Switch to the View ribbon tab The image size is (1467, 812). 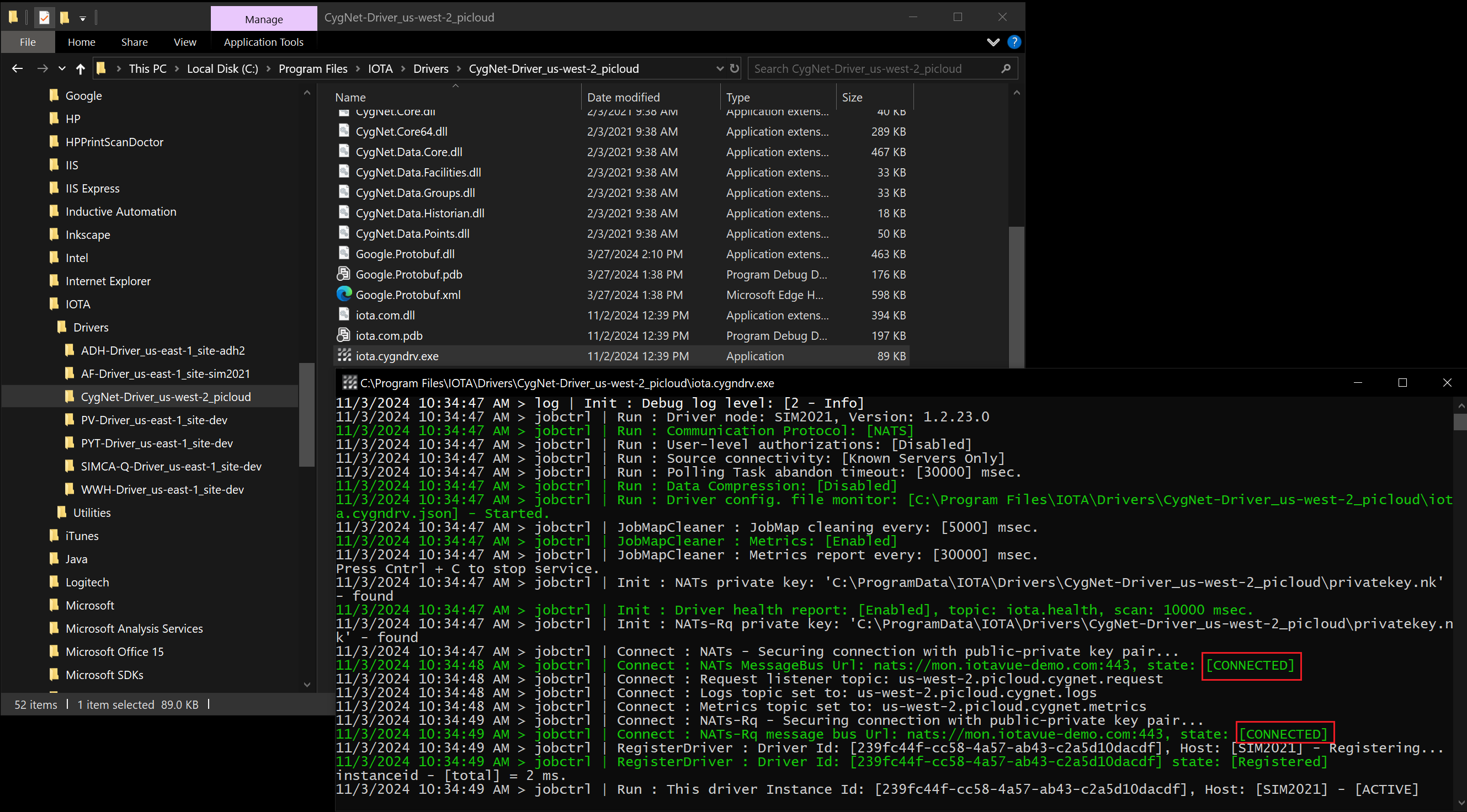tap(184, 42)
